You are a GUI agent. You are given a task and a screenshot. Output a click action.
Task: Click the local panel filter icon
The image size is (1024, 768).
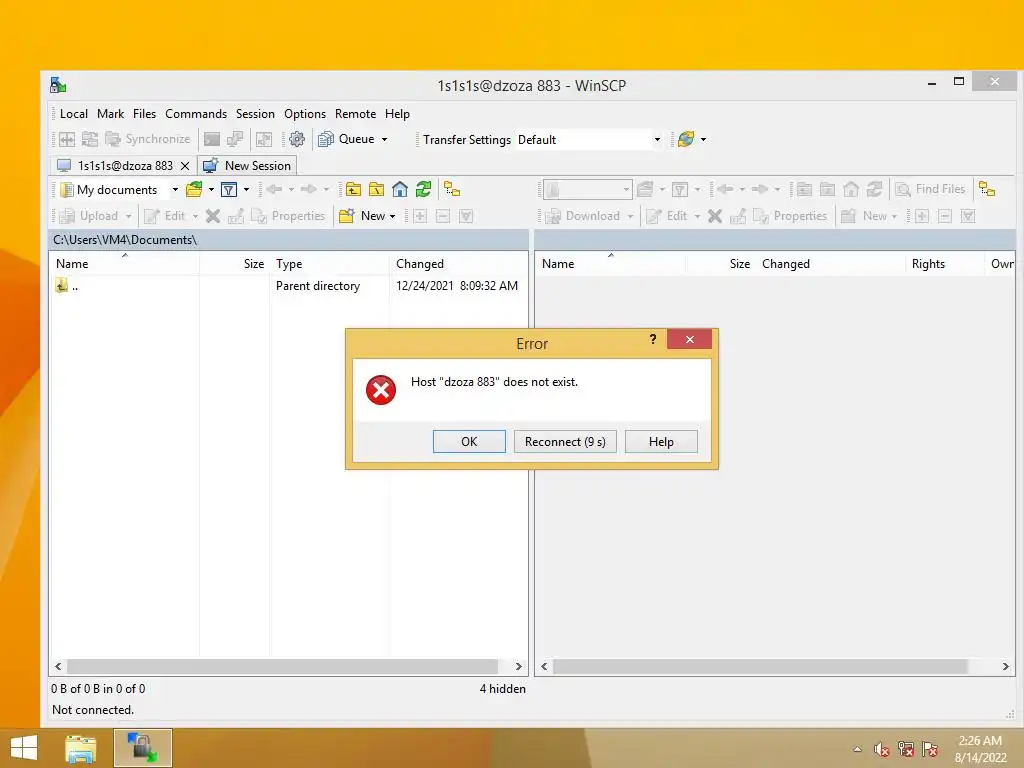click(229, 190)
